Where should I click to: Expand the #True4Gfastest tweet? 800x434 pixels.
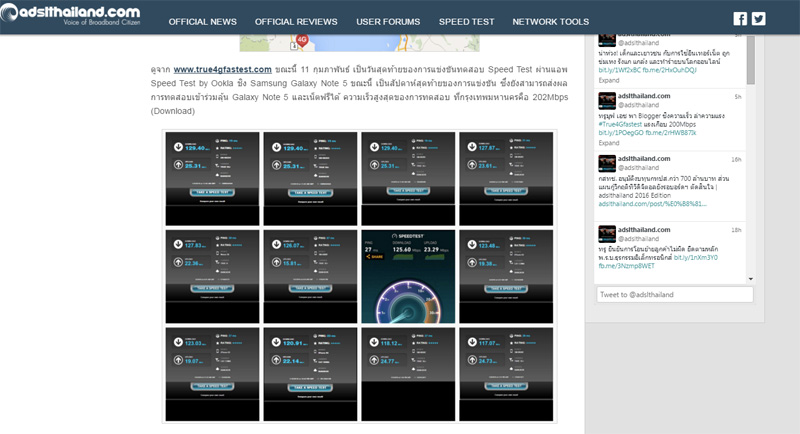609,143
